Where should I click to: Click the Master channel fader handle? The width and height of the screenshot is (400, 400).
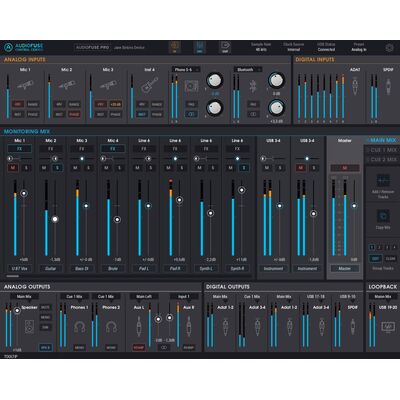click(354, 206)
